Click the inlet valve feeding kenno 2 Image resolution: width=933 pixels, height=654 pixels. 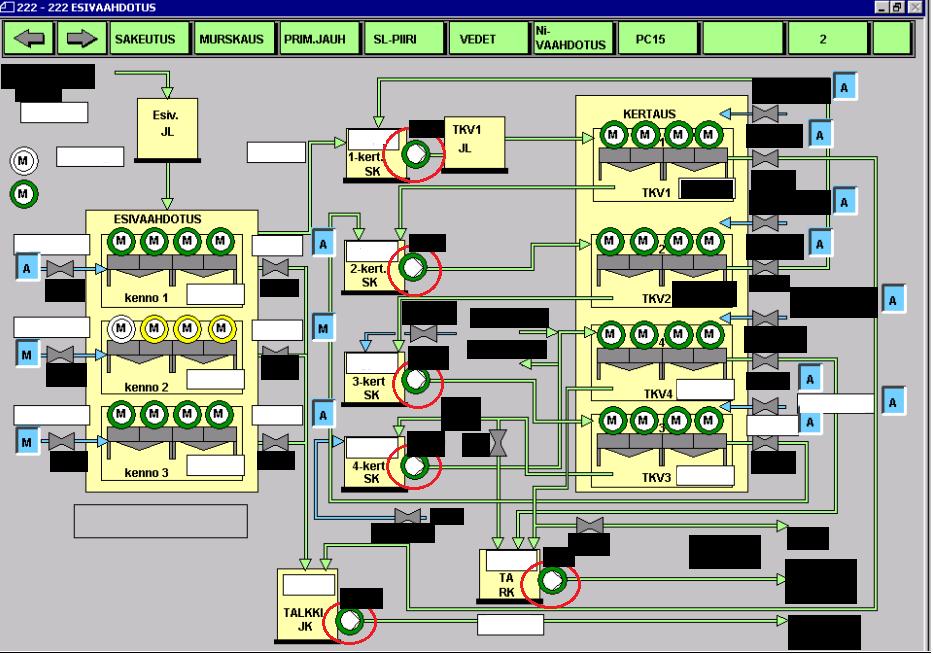pyautogui.click(x=60, y=355)
